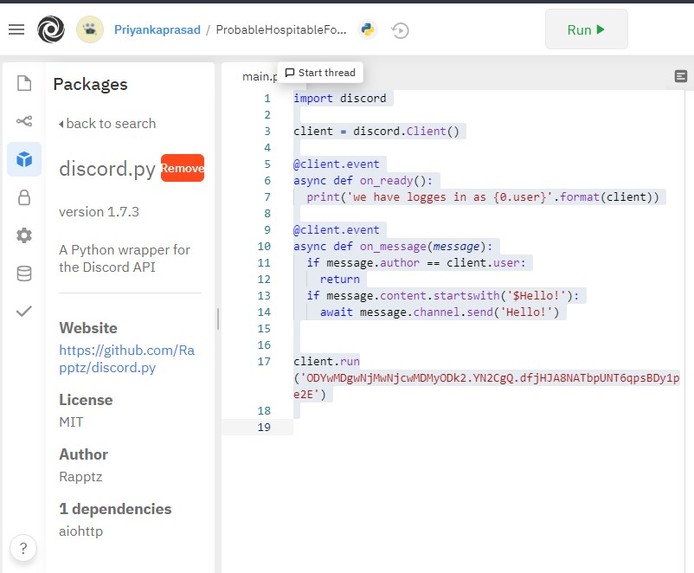694x573 pixels.
Task: Open the Unit tests checkmark icon
Action: point(24,311)
